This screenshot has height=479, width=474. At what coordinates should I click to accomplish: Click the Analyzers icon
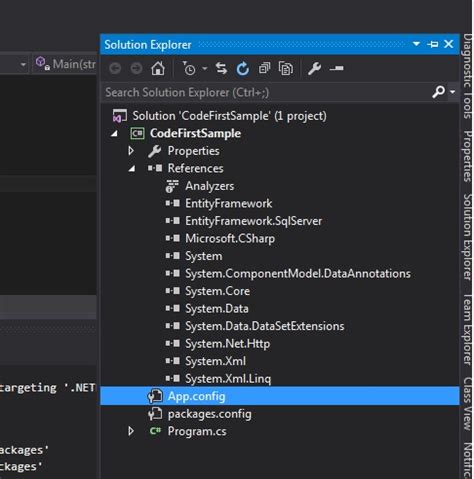(x=172, y=186)
